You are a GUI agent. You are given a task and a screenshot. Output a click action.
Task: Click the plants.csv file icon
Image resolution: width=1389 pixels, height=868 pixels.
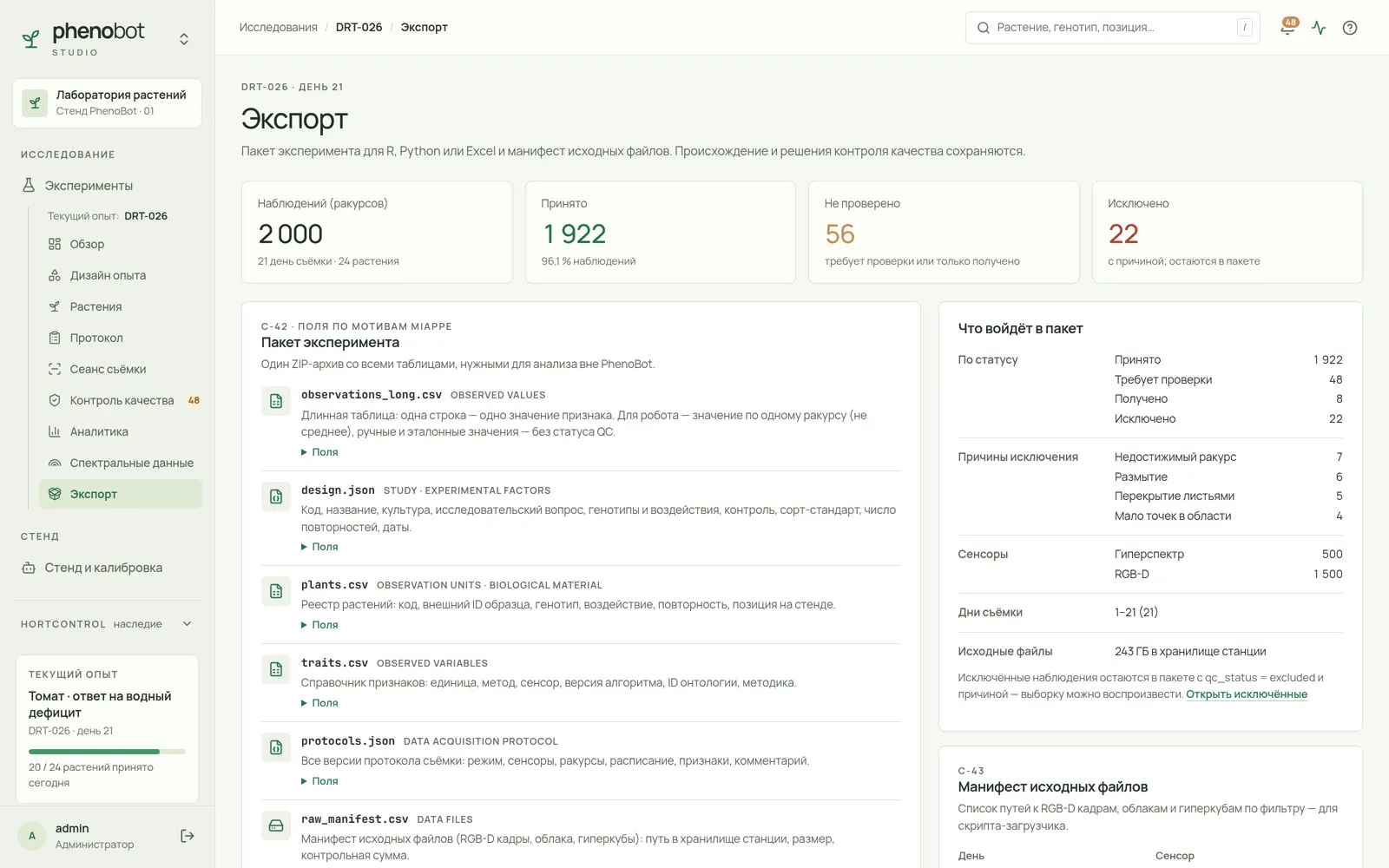(276, 591)
